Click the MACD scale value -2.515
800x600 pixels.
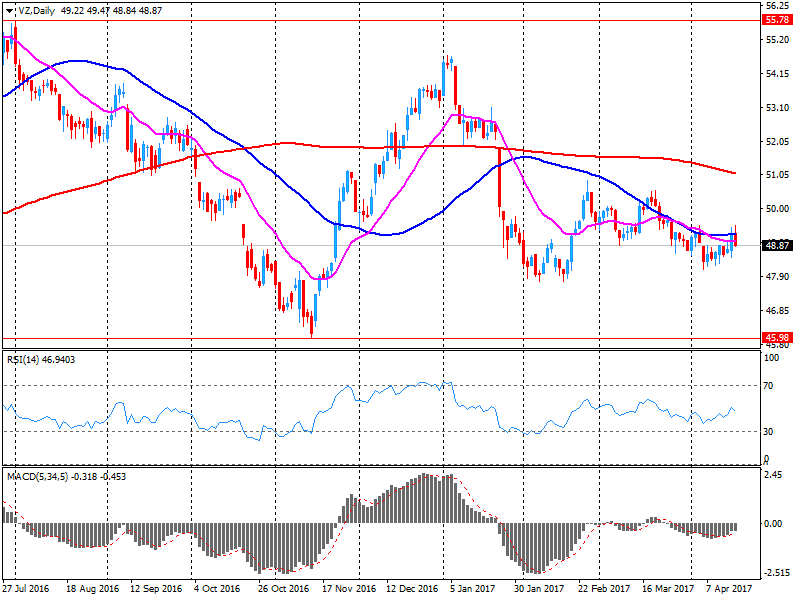776,572
